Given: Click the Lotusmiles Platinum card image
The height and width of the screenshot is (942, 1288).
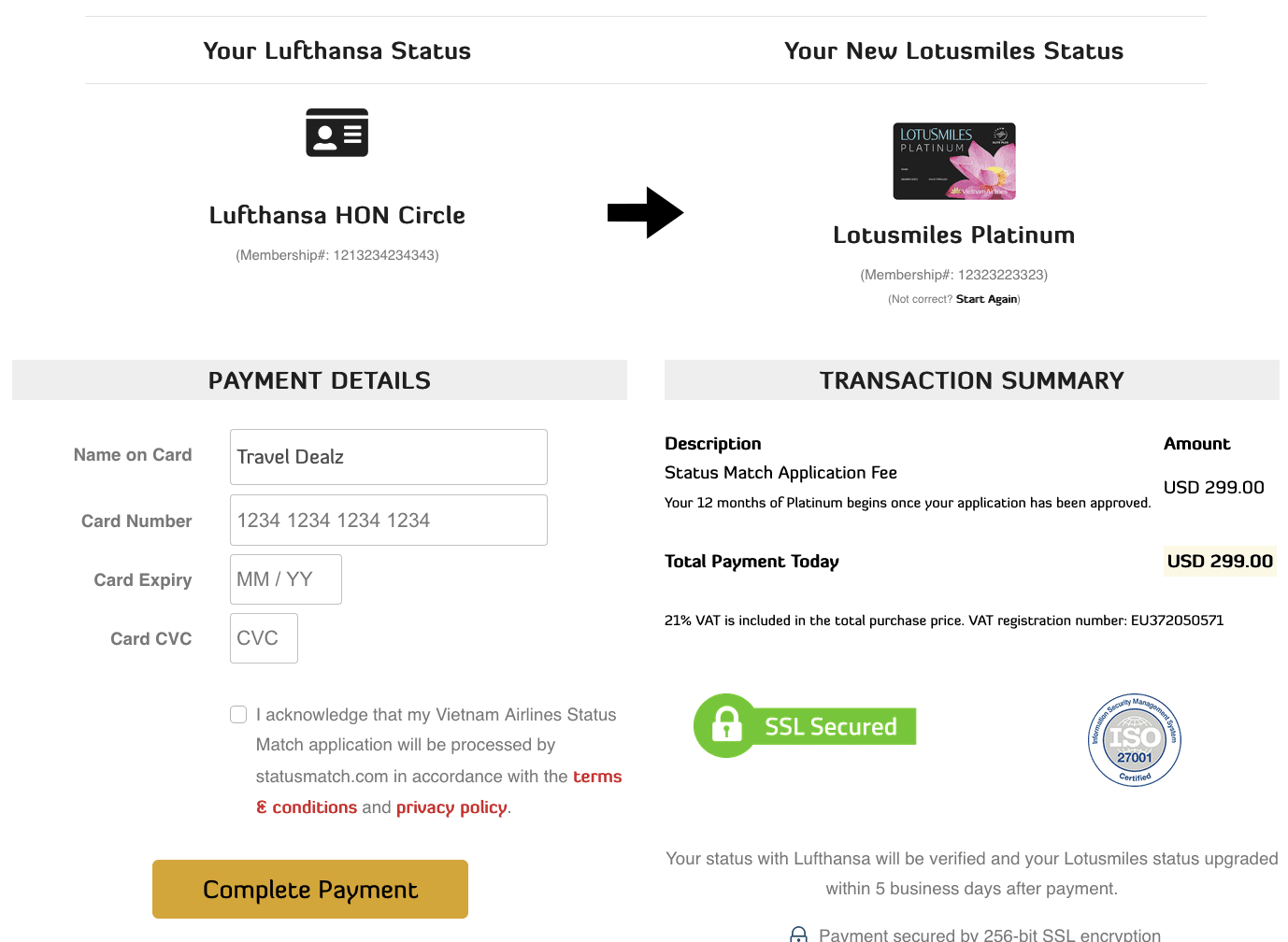Looking at the screenshot, I should [x=953, y=161].
